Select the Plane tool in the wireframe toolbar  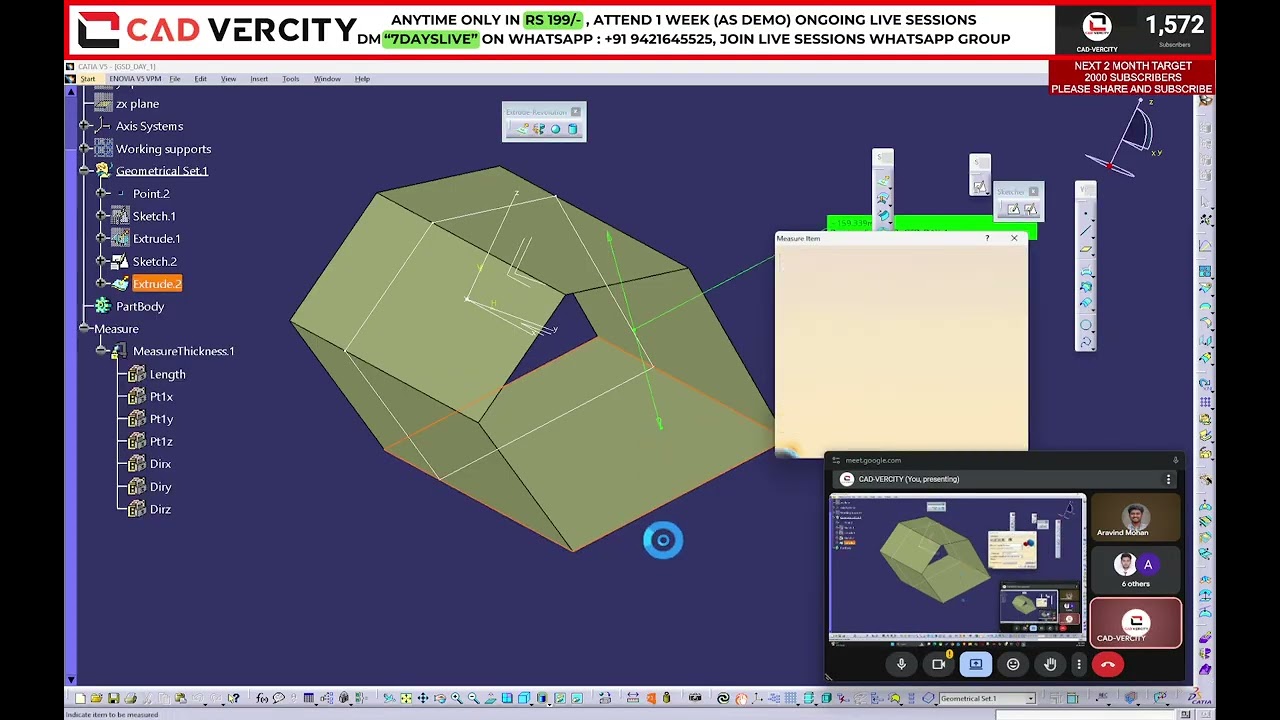(x=1085, y=249)
